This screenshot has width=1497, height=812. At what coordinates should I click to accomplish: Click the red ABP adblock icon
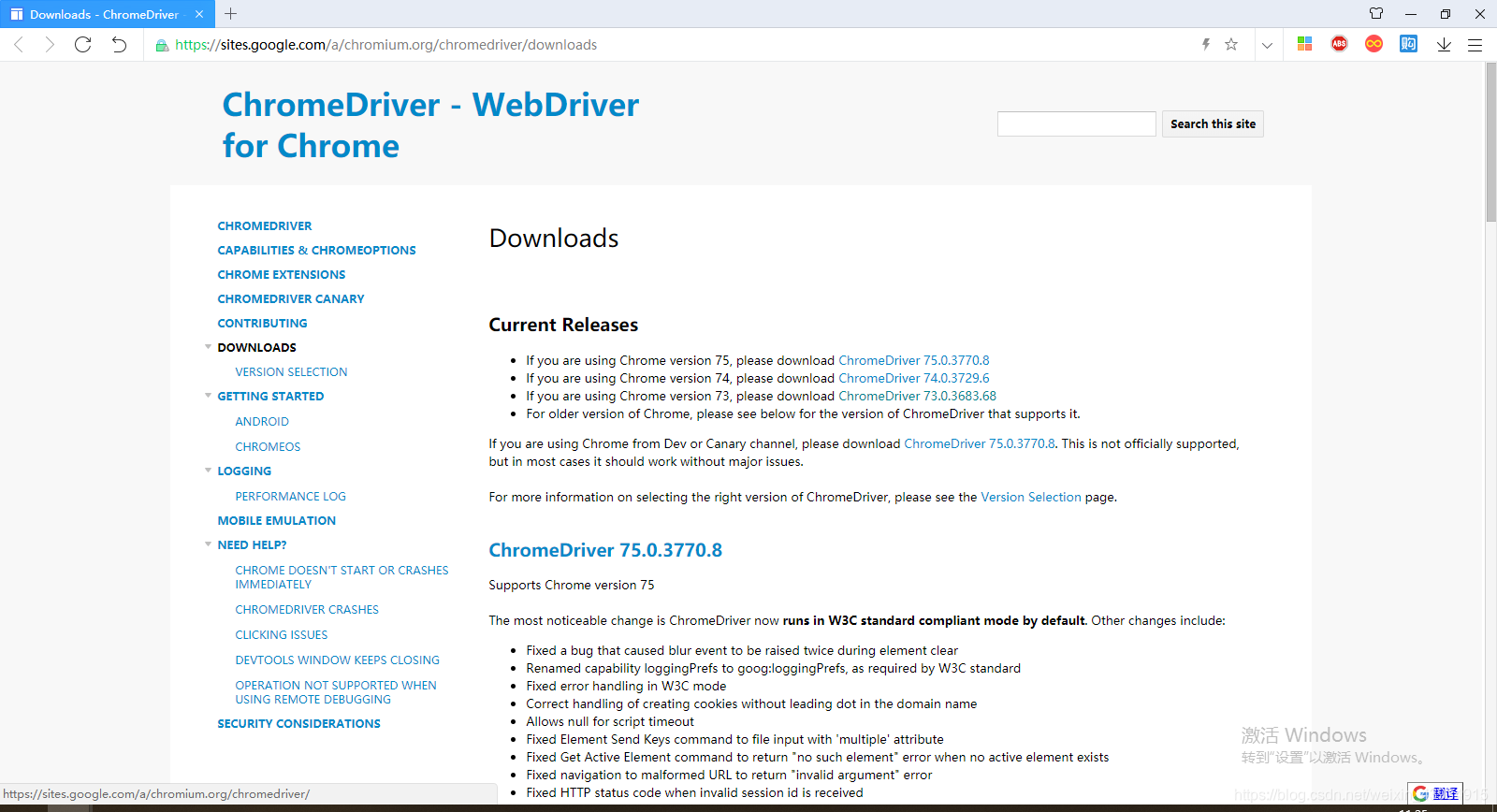tap(1340, 44)
